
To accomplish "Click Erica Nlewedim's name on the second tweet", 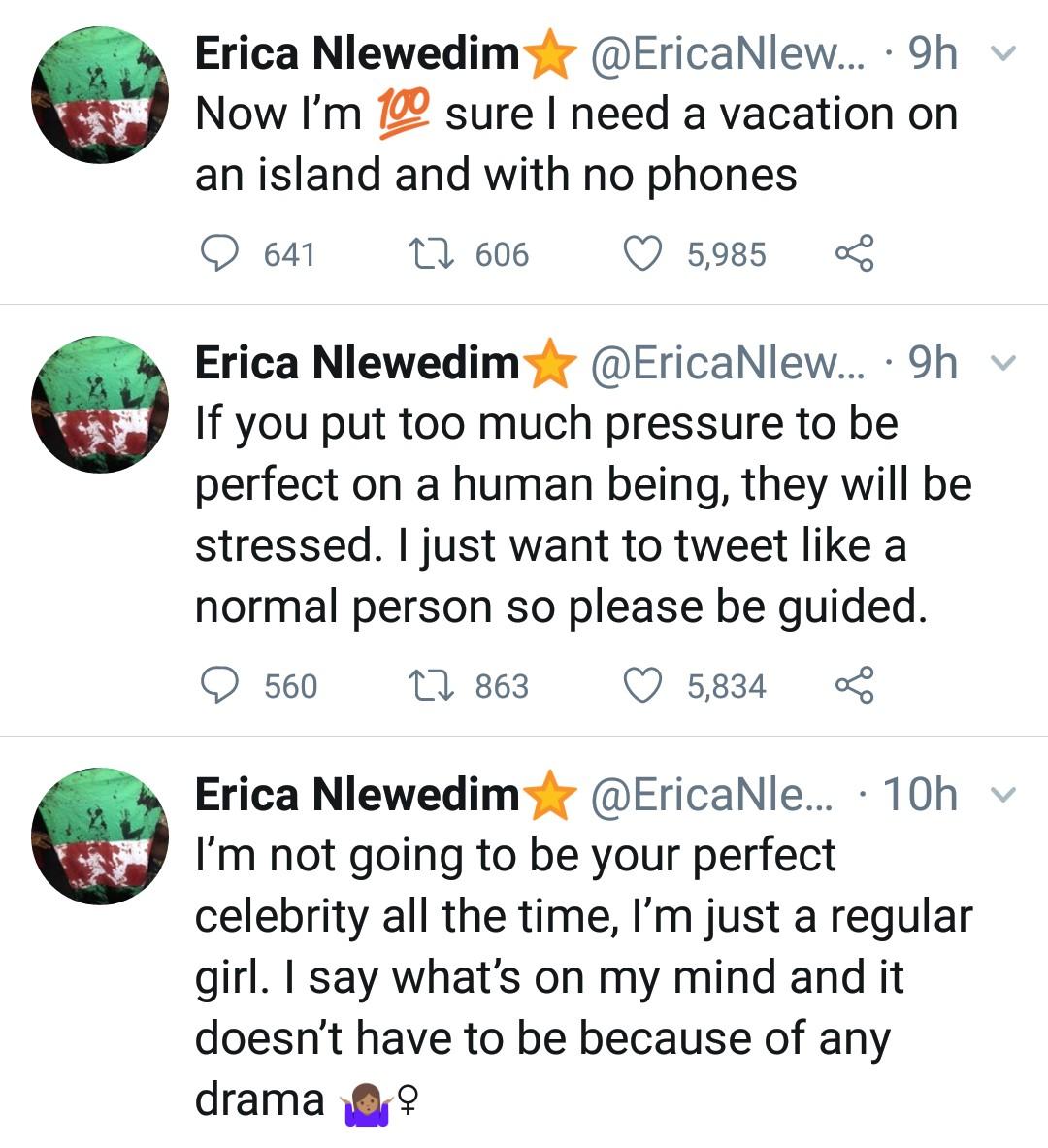I will pyautogui.click(x=357, y=363).
